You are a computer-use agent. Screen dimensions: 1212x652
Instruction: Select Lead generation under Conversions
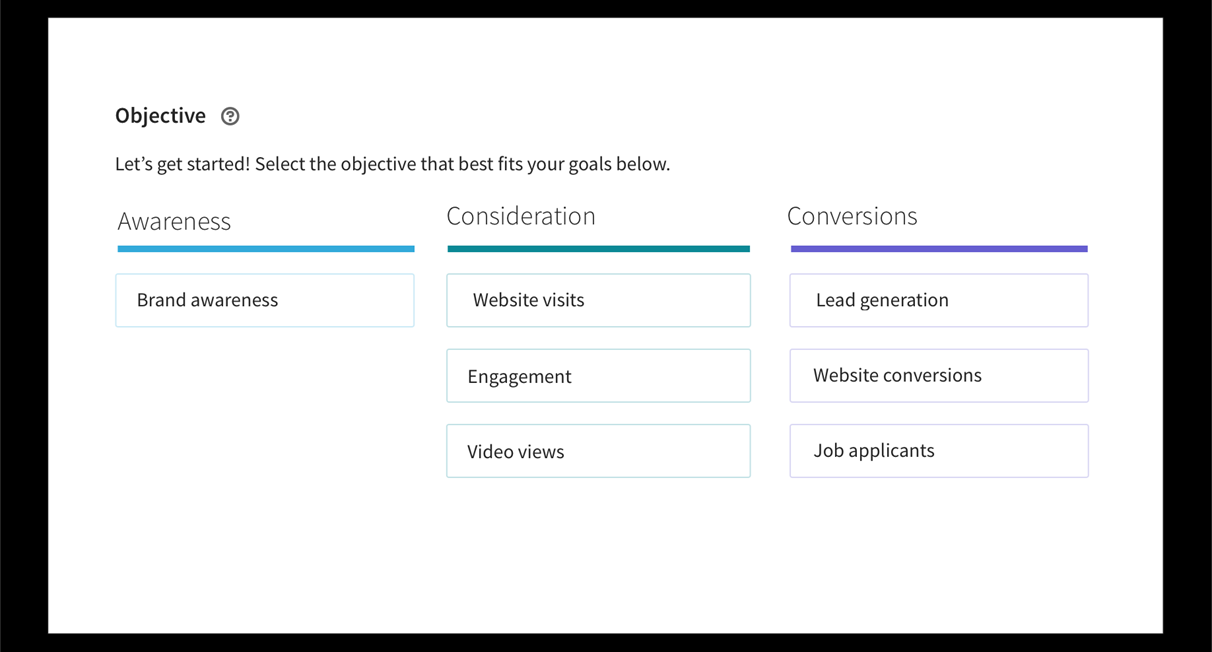click(938, 300)
